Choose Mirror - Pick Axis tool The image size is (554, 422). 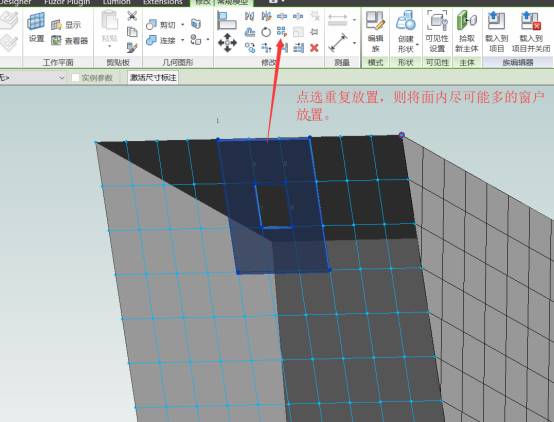(249, 16)
